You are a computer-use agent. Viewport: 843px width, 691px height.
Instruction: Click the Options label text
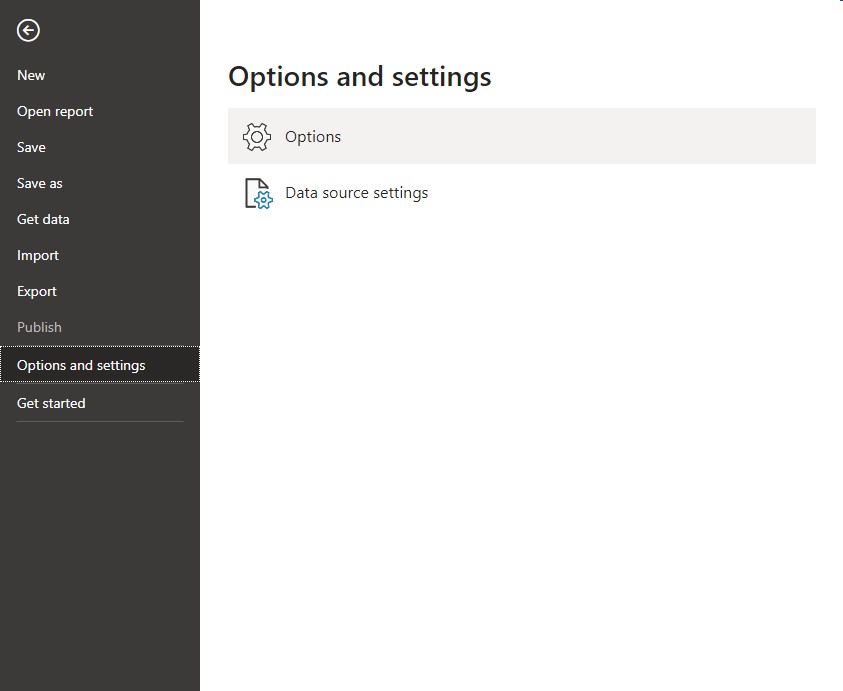(313, 137)
